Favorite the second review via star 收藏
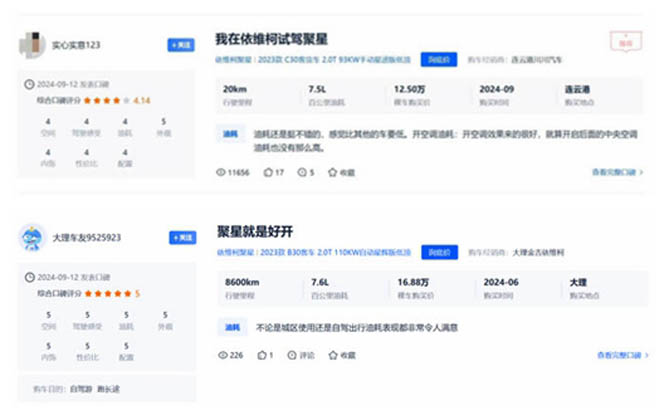669x420 pixels. coord(341,355)
